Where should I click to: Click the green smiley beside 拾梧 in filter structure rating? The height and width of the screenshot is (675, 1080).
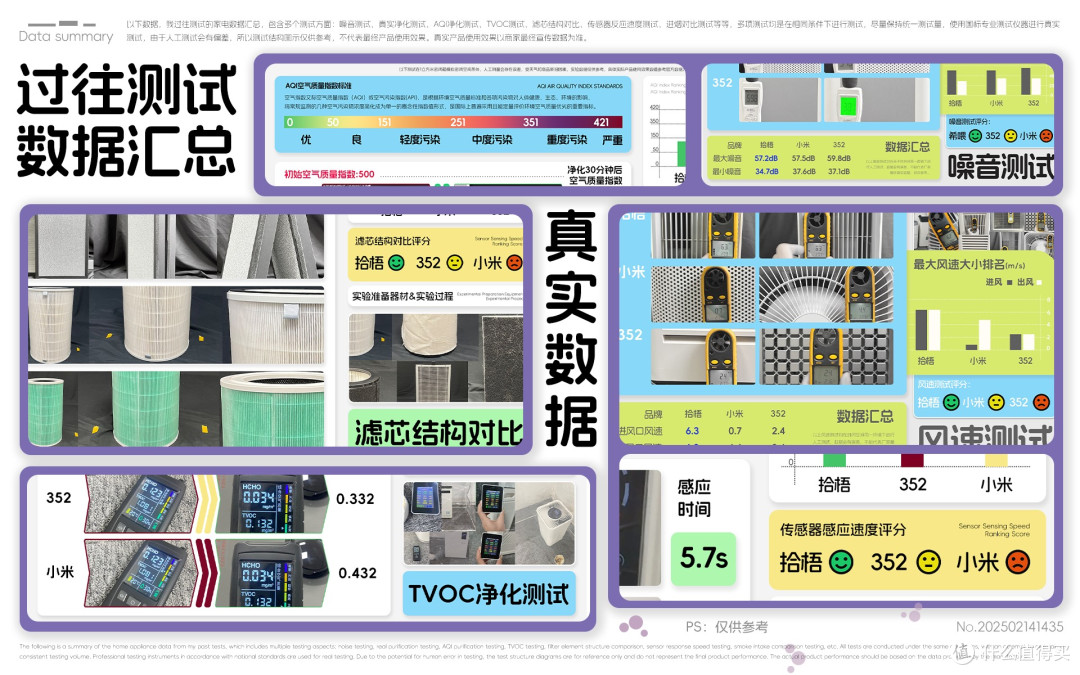[x=396, y=263]
